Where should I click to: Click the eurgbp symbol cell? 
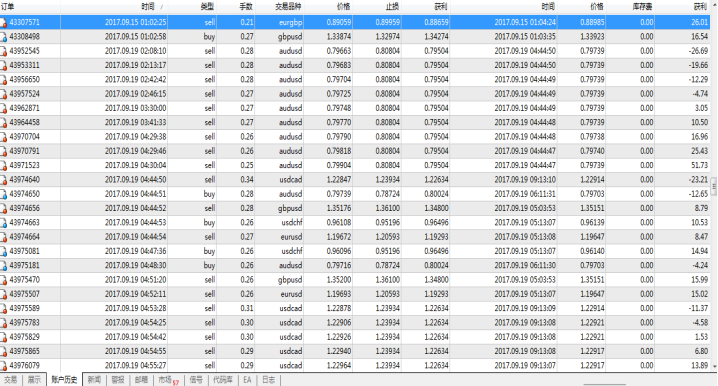pos(290,22)
